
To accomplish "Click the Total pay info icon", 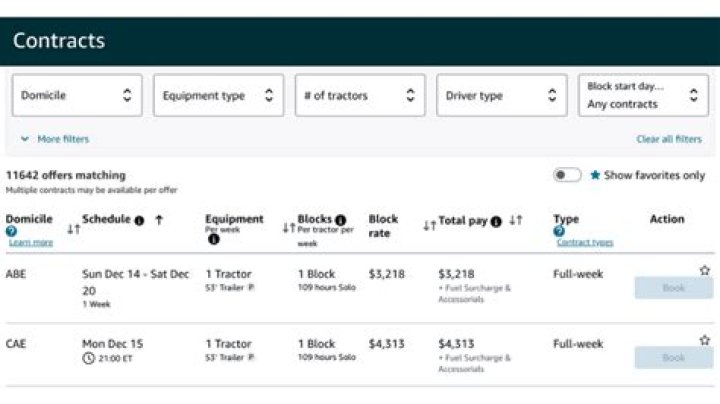I will click(x=496, y=221).
